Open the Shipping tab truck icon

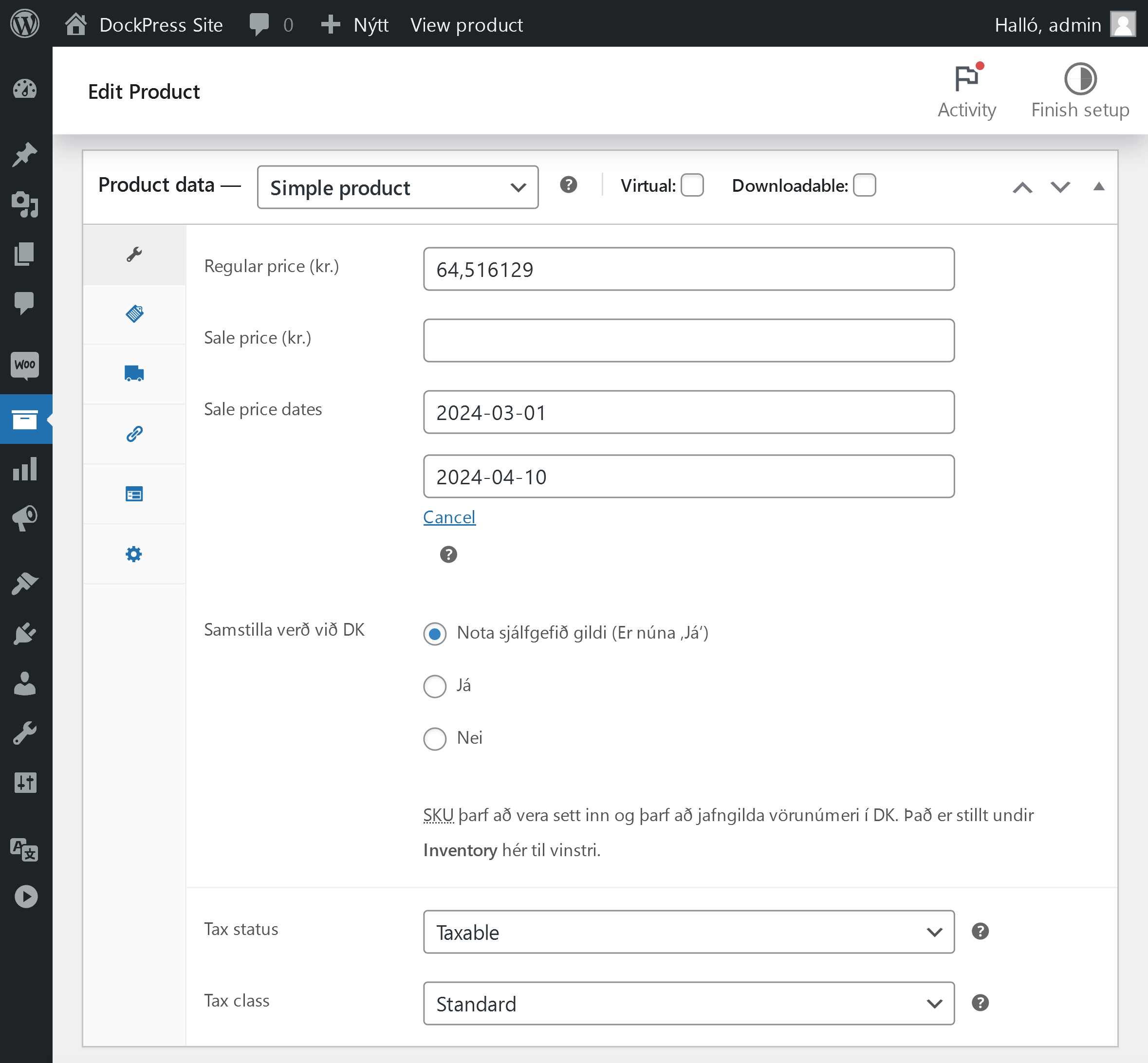134,374
